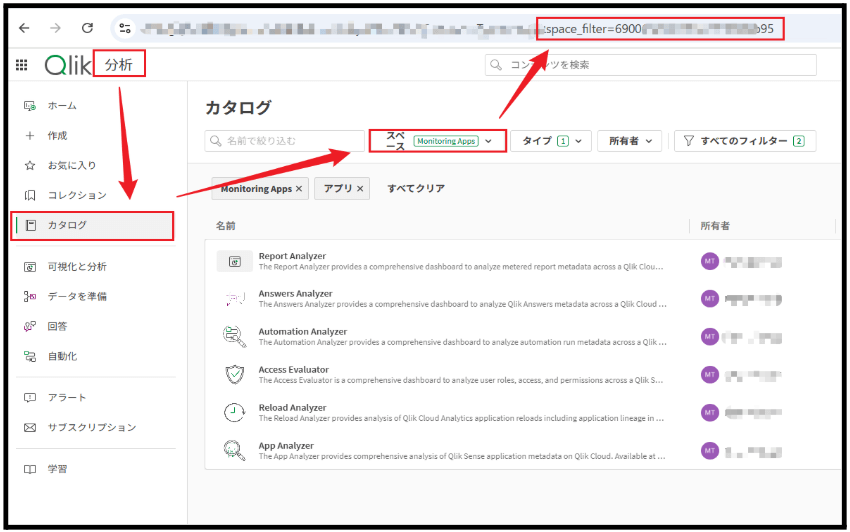Open カタログ in the sidebar
Viewport: 850px width, 532px height.
point(92,225)
